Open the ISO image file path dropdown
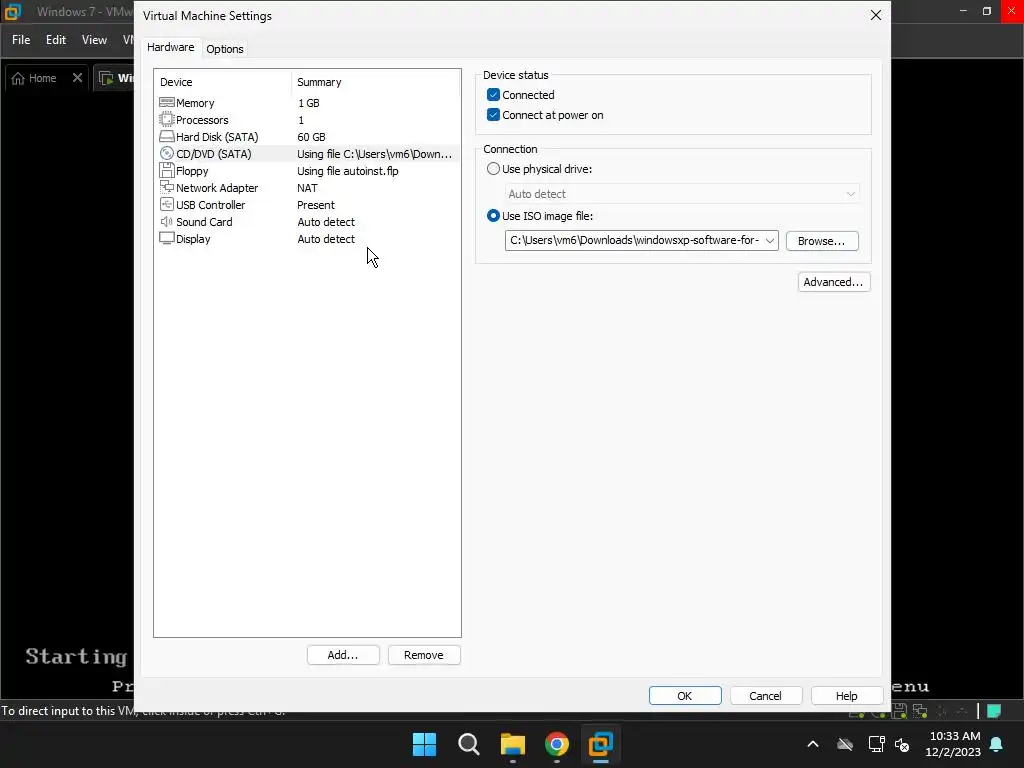Screen dimensions: 1024x768 click(x=770, y=240)
